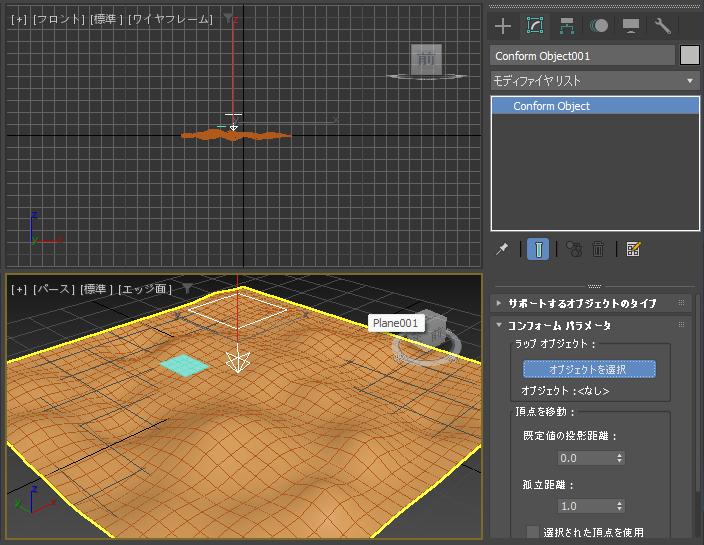Open the object color swatch
704x545 pixels.
click(x=690, y=55)
